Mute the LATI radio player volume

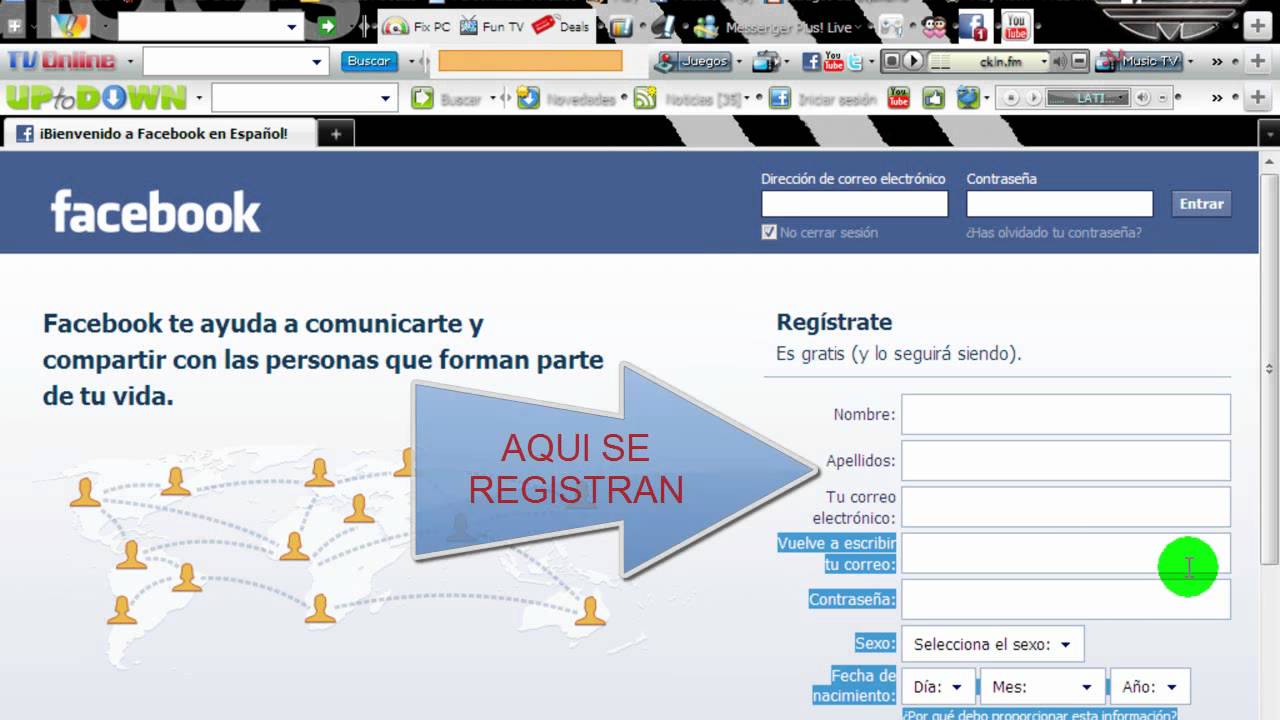pos(1142,98)
